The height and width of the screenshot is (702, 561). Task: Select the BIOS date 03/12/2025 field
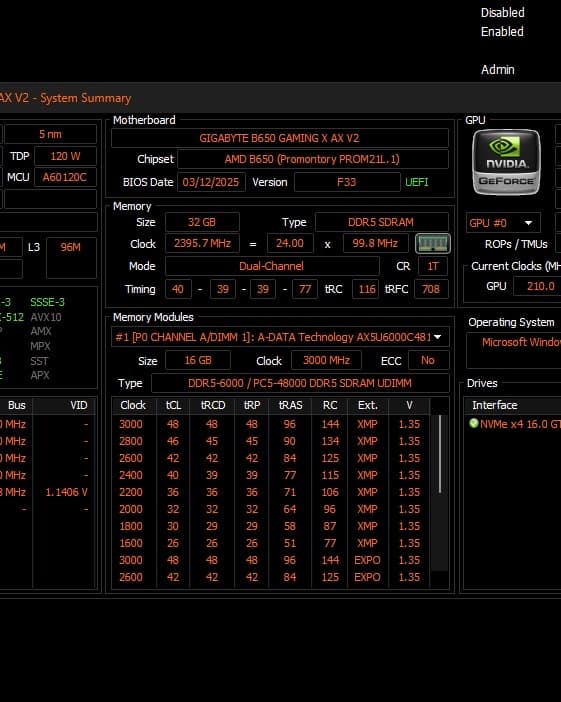click(211, 182)
